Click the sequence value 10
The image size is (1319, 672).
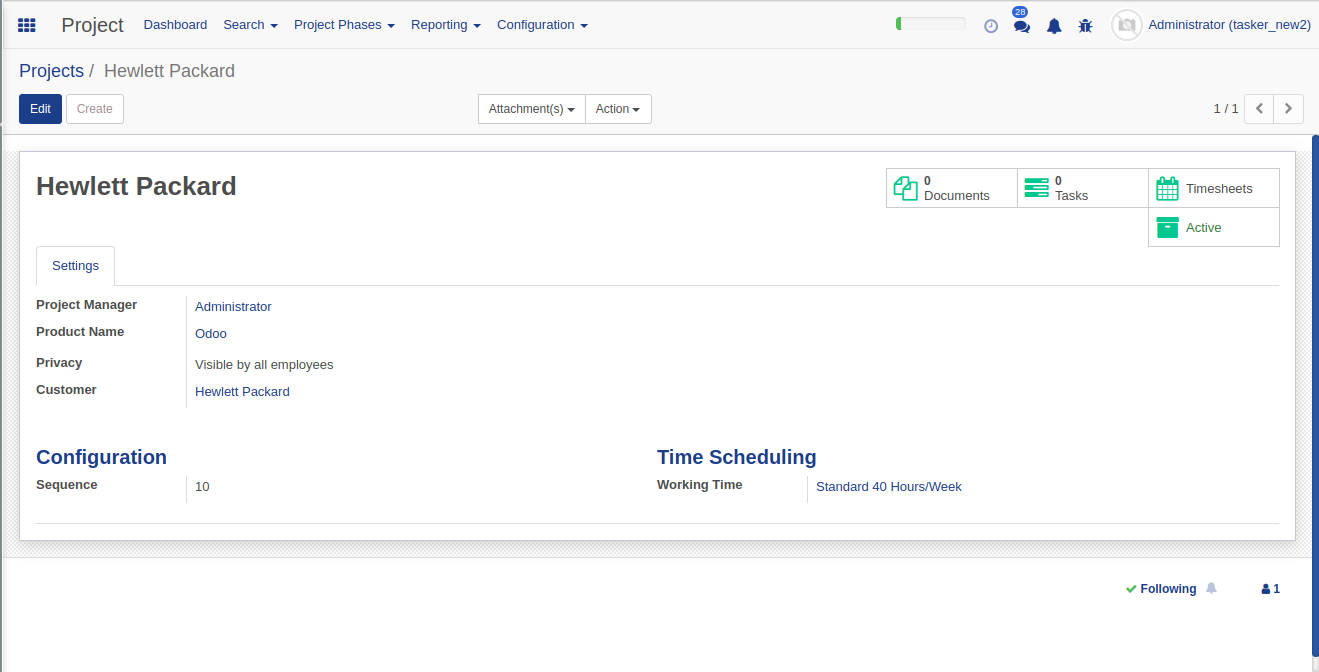[x=202, y=487]
